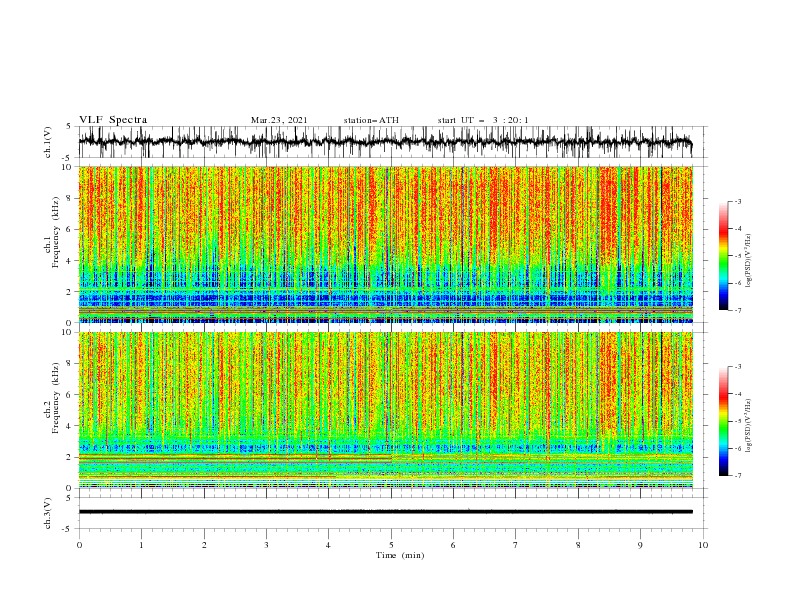The image size is (792, 612).
Task: Click the 'Time (min)' axis label
Action: tap(400, 555)
